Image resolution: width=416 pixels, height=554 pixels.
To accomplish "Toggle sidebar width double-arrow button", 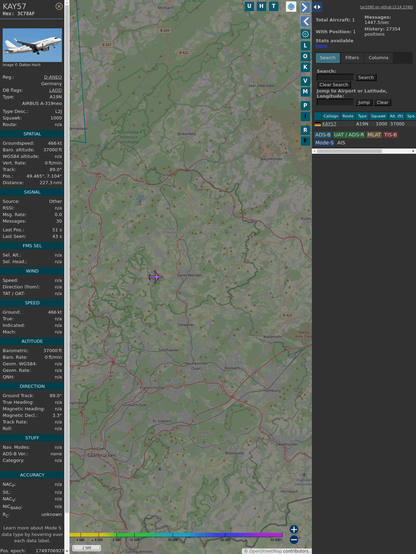I will click(317, 7).
